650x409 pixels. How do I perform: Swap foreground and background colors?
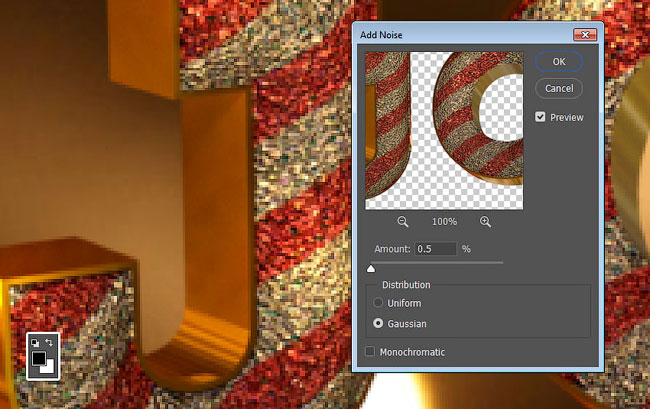(49, 343)
